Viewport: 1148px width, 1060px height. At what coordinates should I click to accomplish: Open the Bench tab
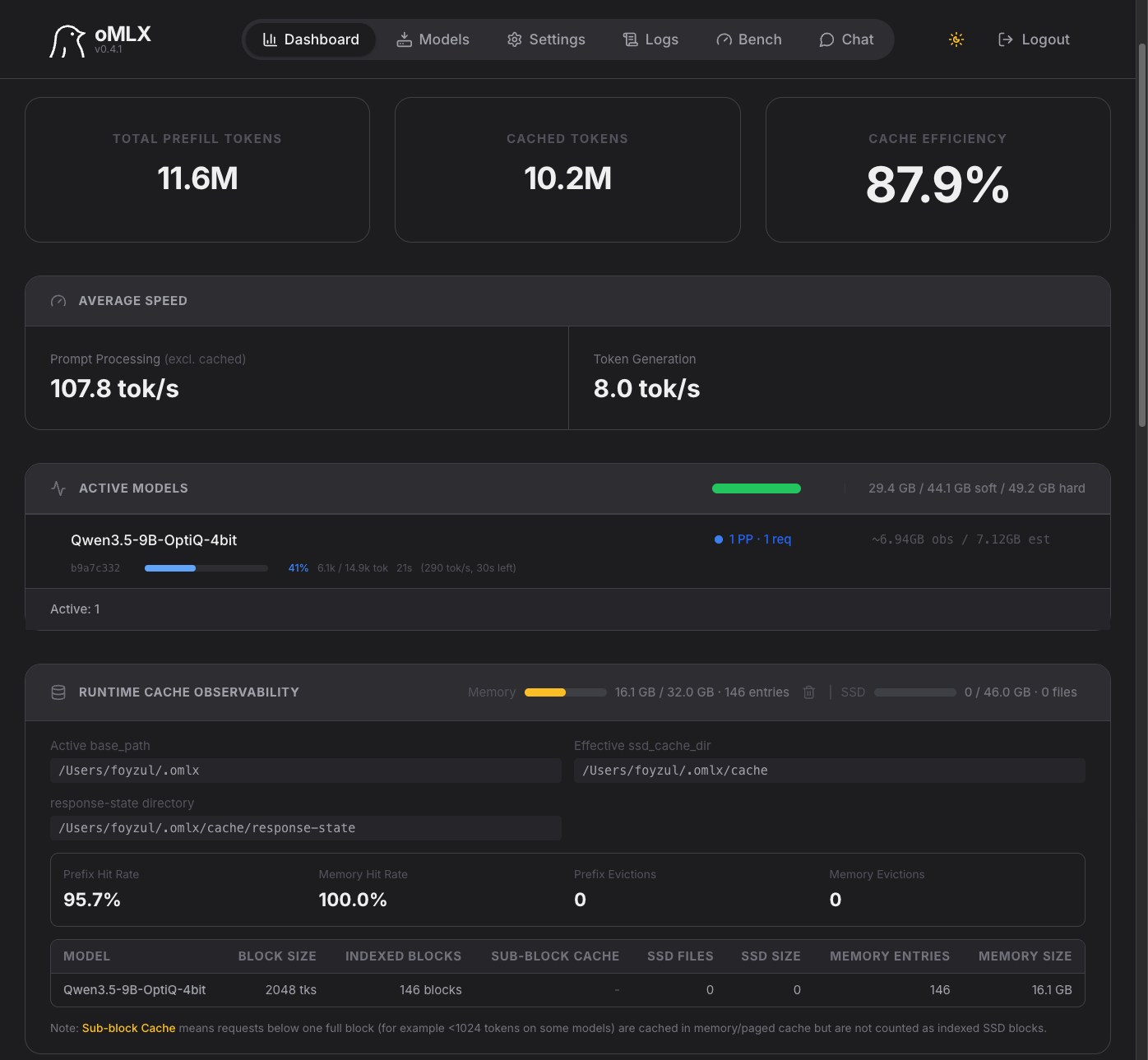(x=748, y=39)
